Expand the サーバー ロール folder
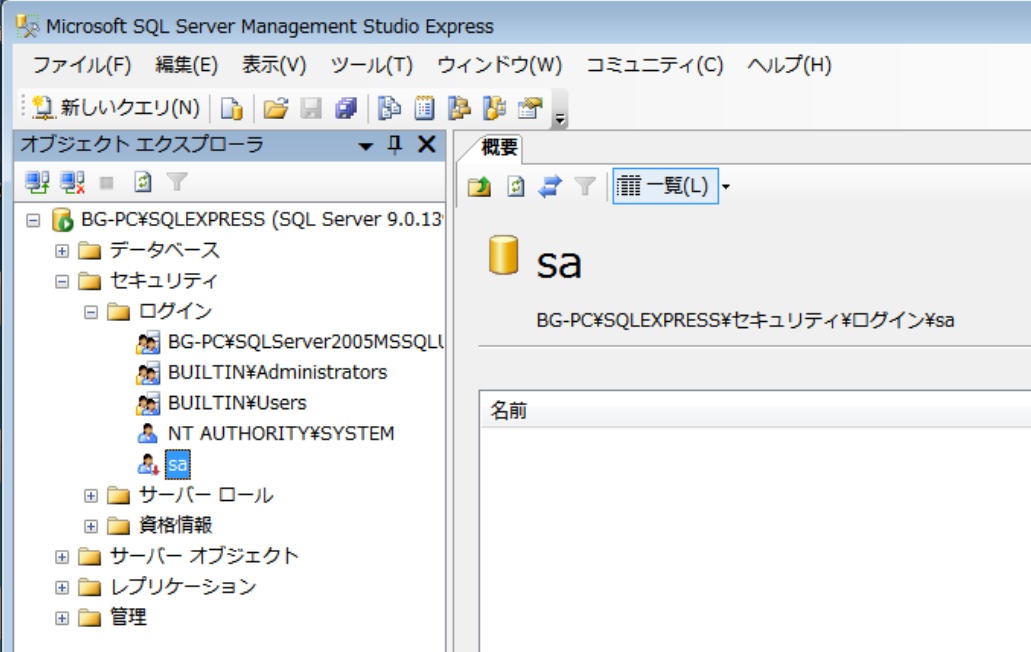The height and width of the screenshot is (652, 1031). tap(91, 496)
